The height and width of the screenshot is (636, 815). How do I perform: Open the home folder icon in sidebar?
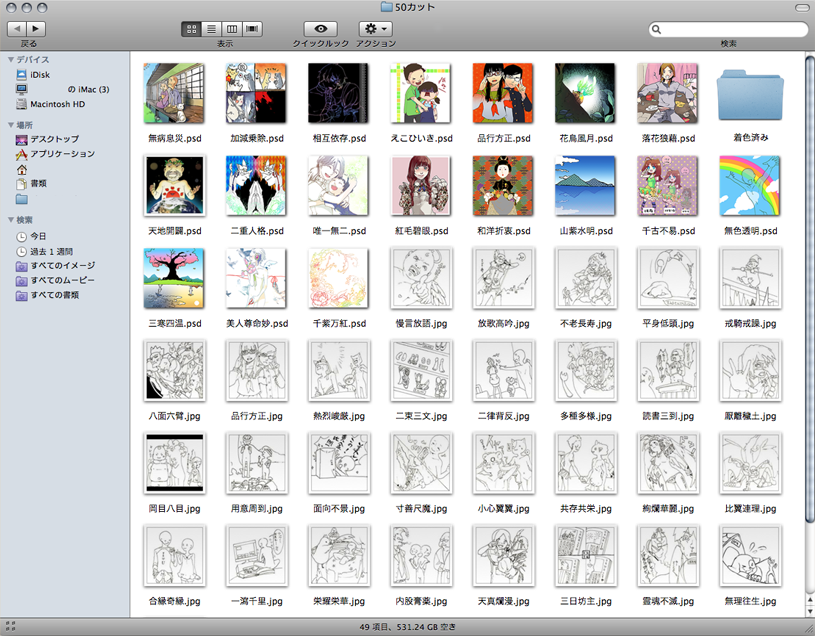[21, 169]
